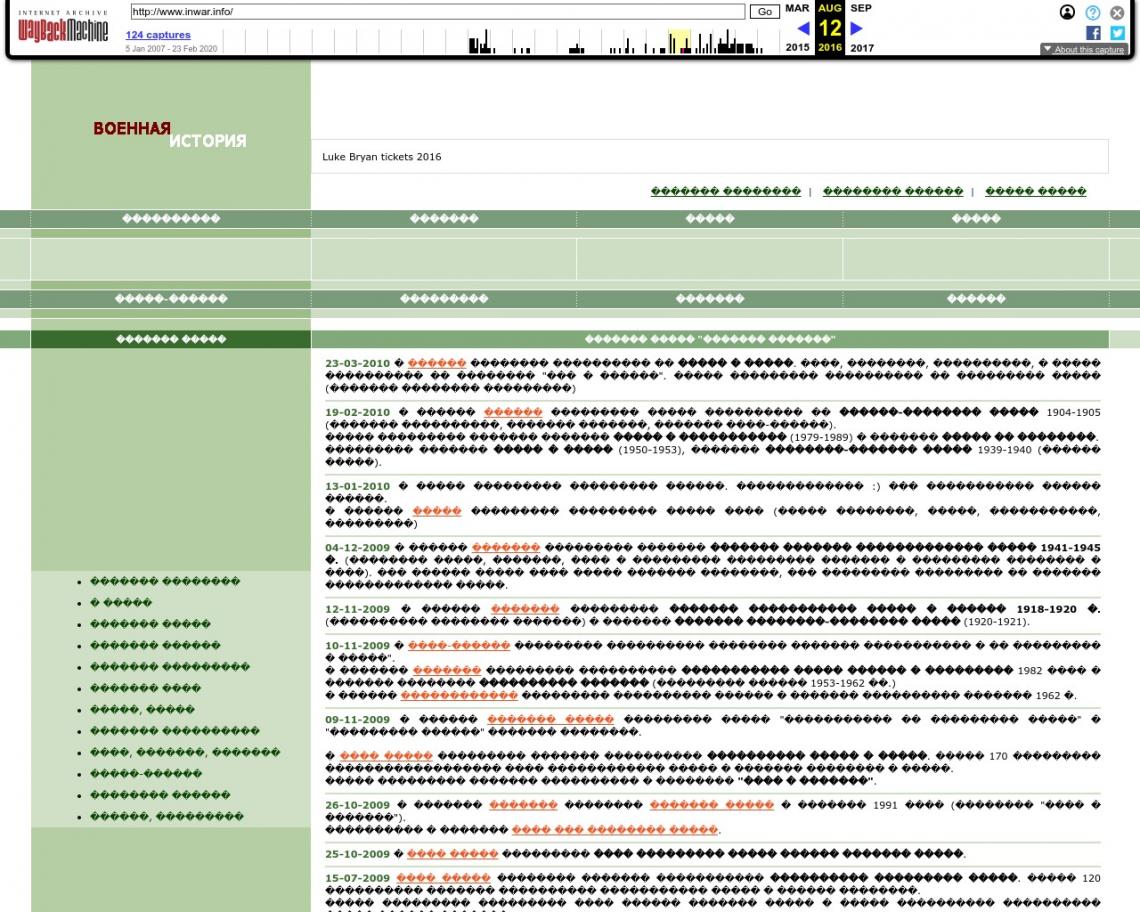The width and height of the screenshot is (1140, 912).
Task: Click the year range 1904-1905
Action: click(x=1073, y=412)
